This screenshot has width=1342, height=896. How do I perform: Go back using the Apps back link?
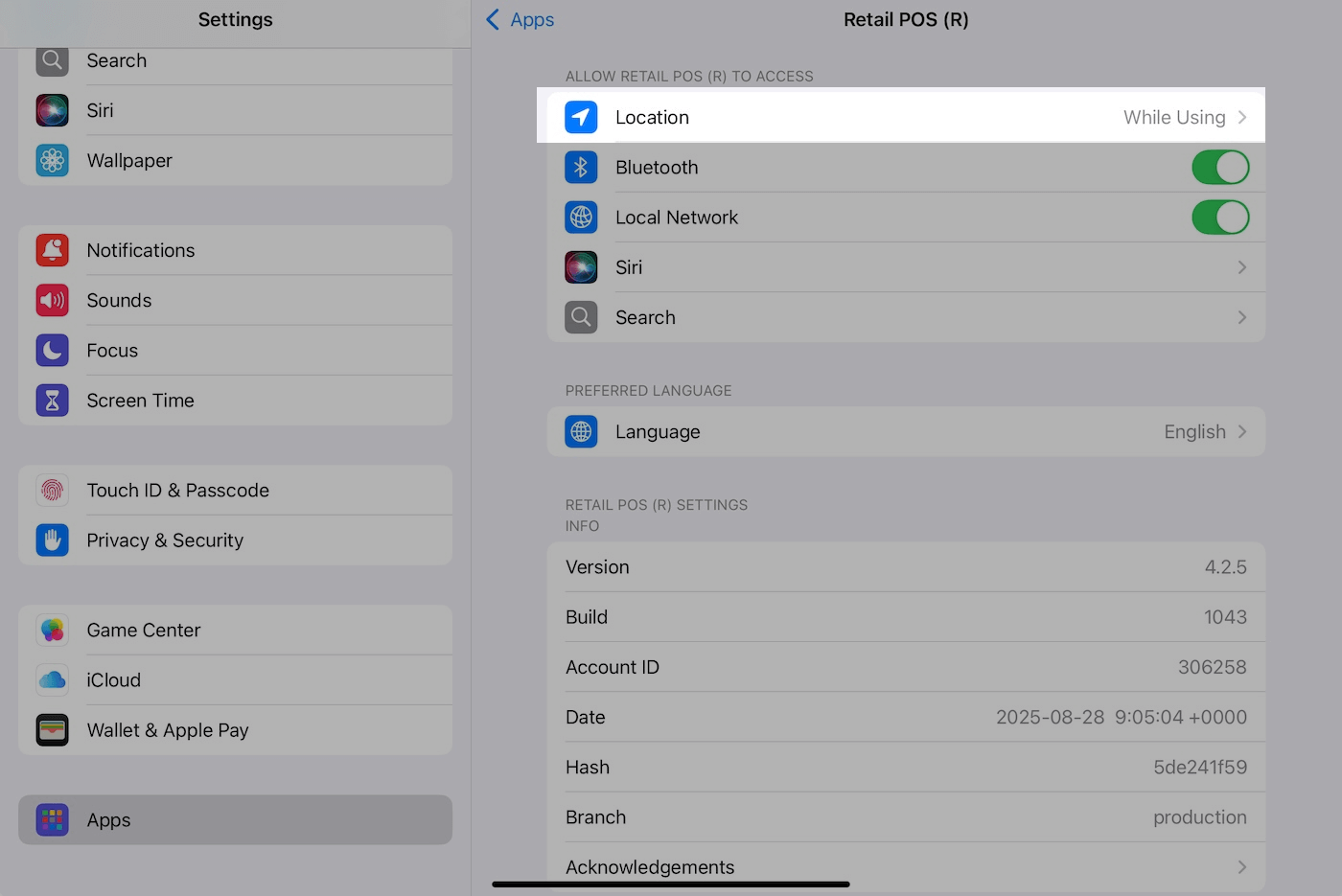pyautogui.click(x=519, y=19)
